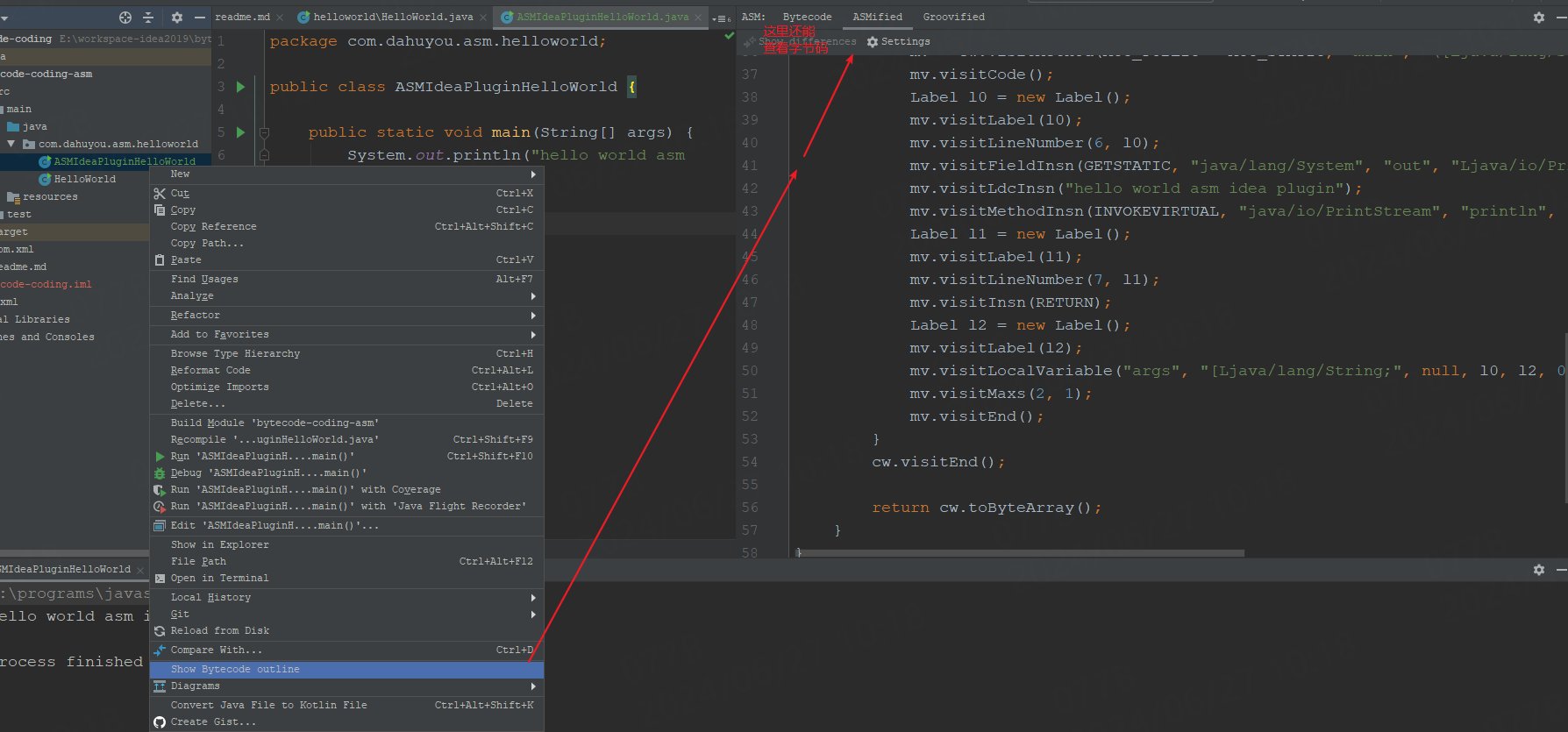
Task: Close the ASMIdeaPluginHelloWorld.java tab
Action: click(698, 18)
